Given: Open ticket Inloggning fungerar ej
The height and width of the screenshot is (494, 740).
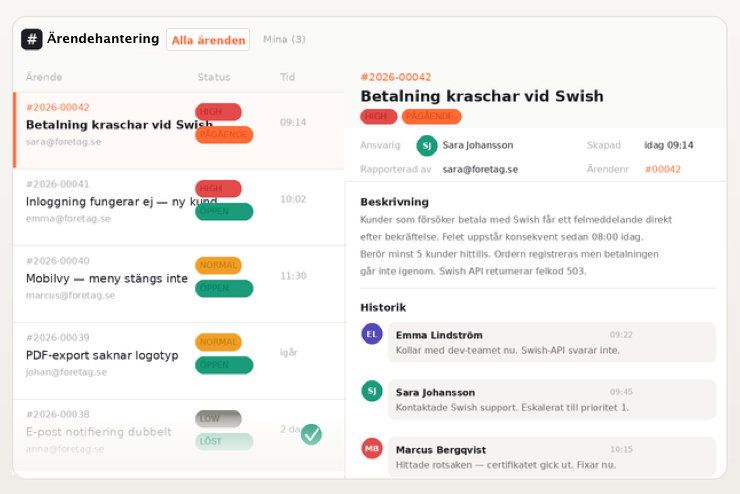Looking at the screenshot, I should (x=105, y=201).
